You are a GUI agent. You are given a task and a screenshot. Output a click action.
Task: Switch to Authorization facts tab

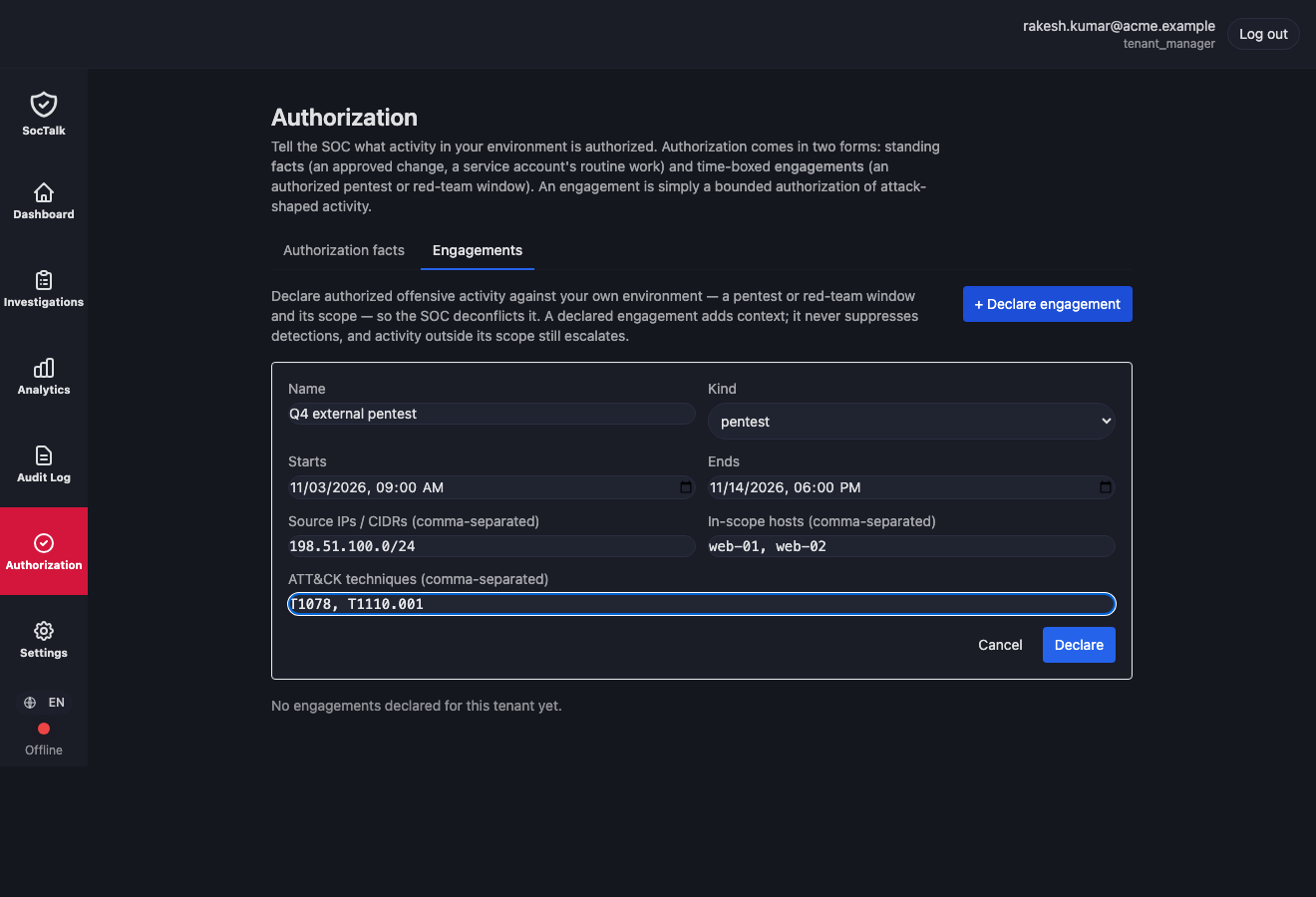pyautogui.click(x=344, y=250)
